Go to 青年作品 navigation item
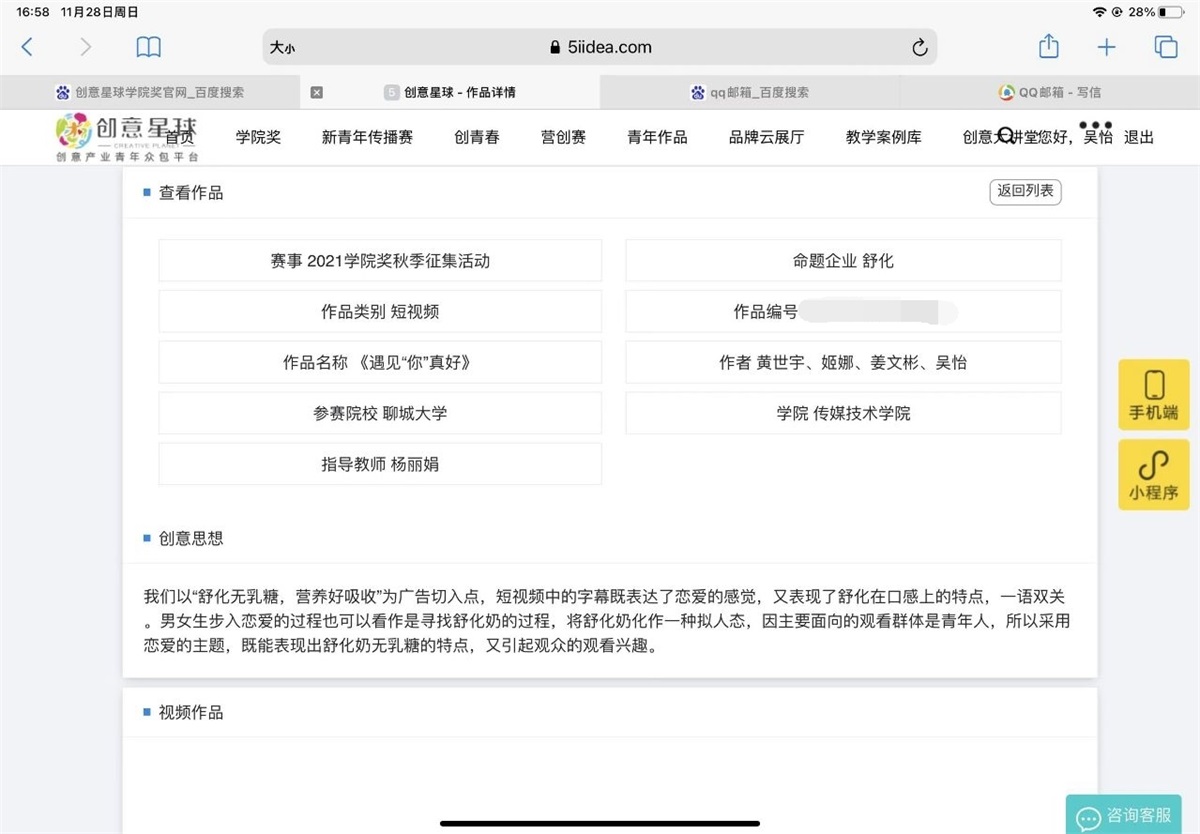 point(657,137)
